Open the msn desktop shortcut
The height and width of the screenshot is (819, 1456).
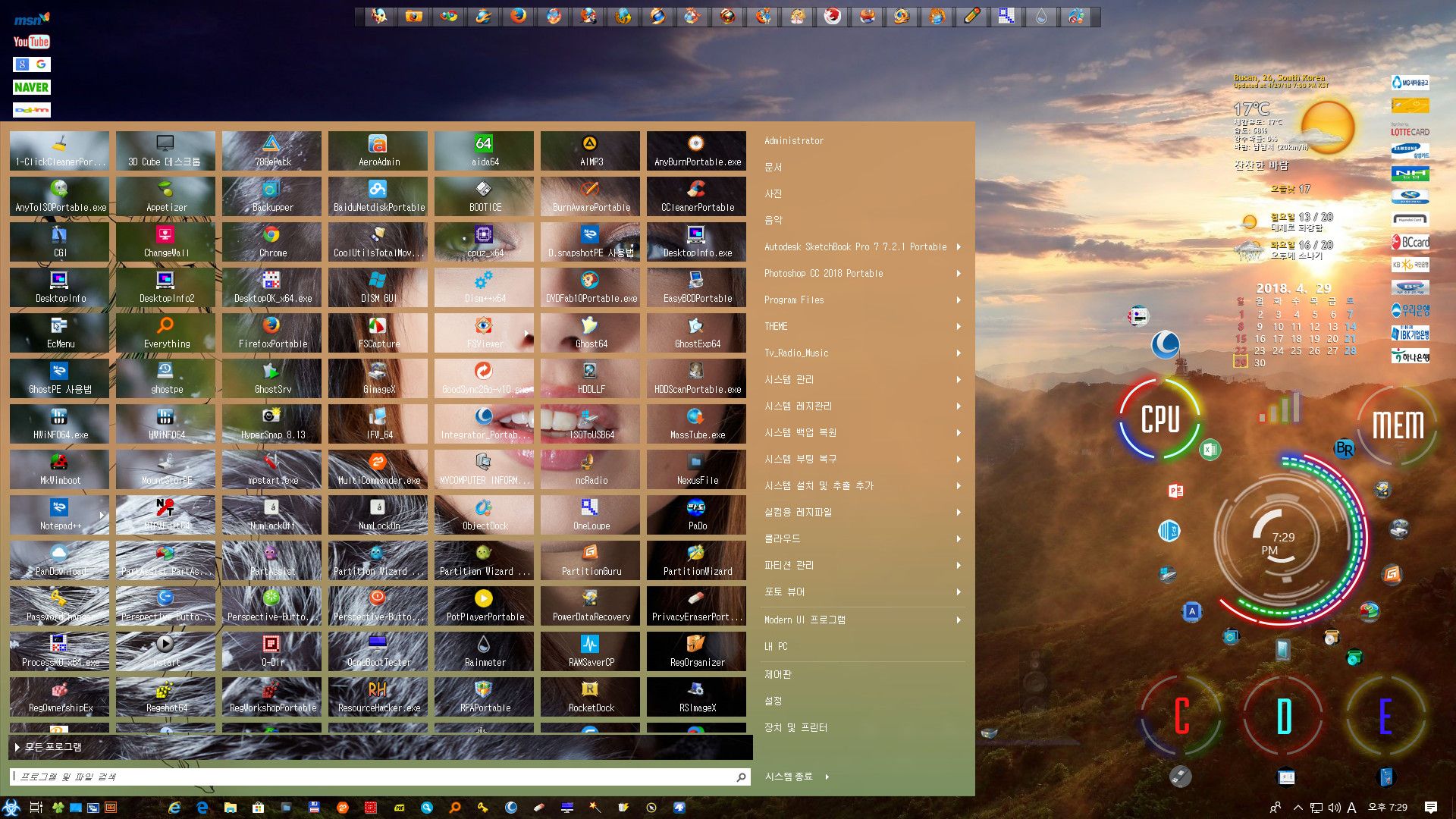click(32, 19)
